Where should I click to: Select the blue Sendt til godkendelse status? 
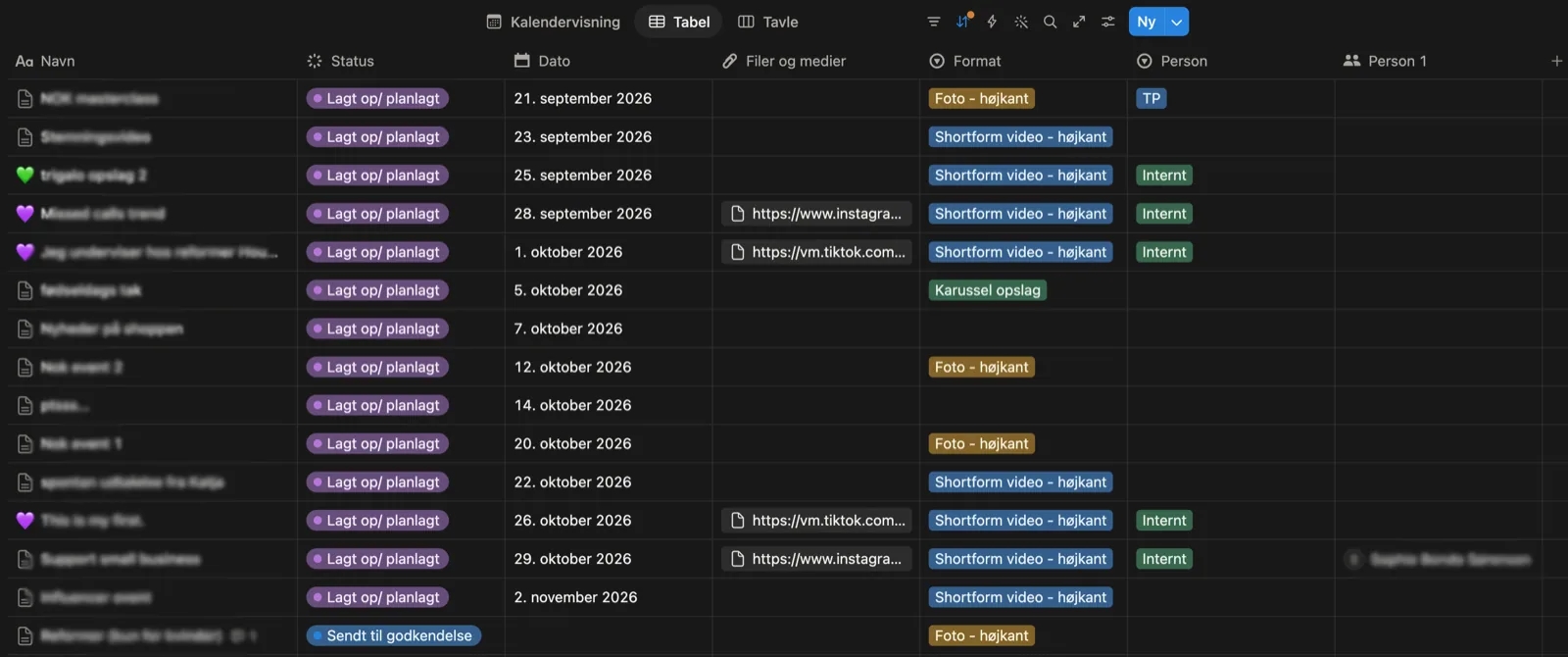393,635
